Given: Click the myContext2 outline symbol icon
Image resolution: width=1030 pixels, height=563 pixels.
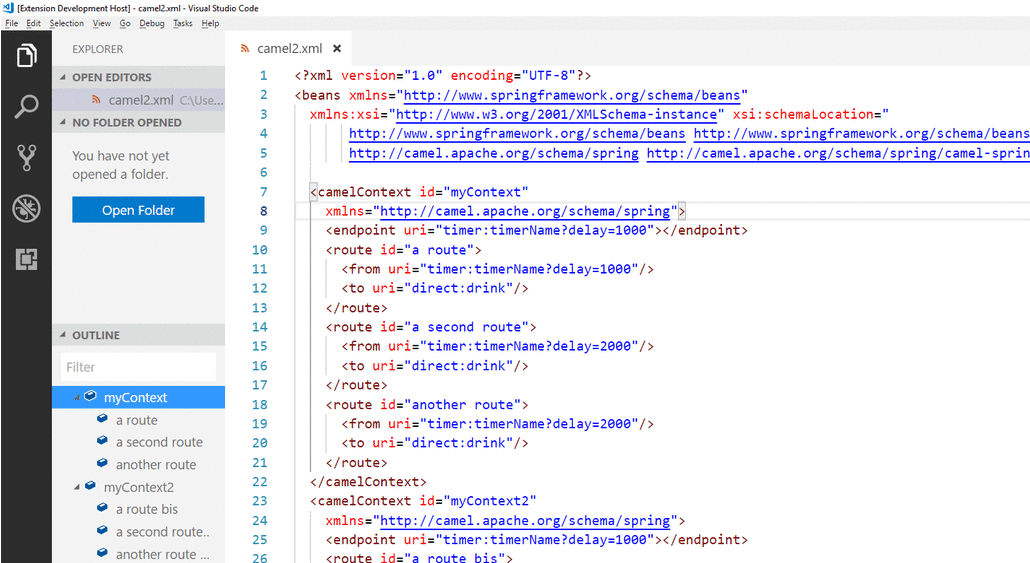Looking at the screenshot, I should pos(91,486).
